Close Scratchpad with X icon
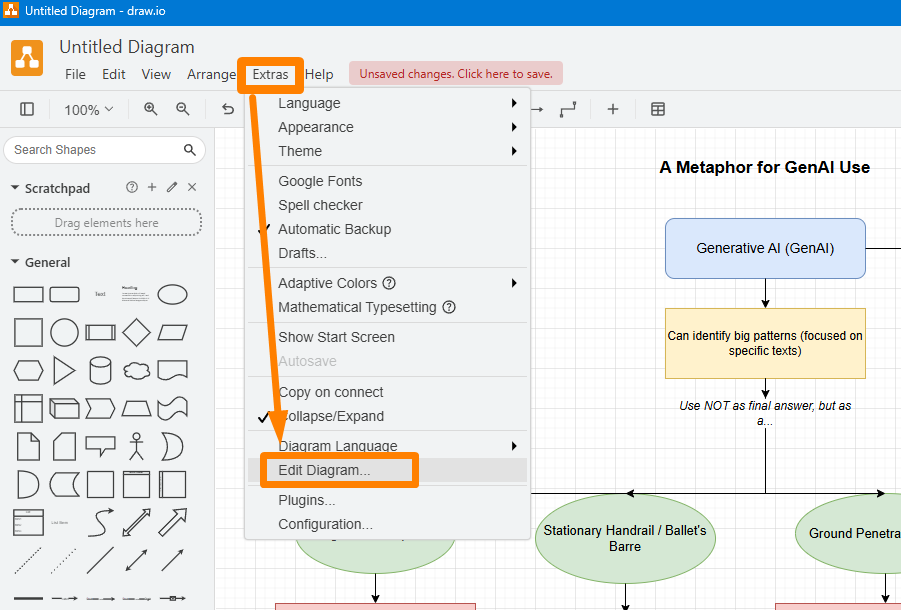This screenshot has width=901, height=610. pos(192,187)
